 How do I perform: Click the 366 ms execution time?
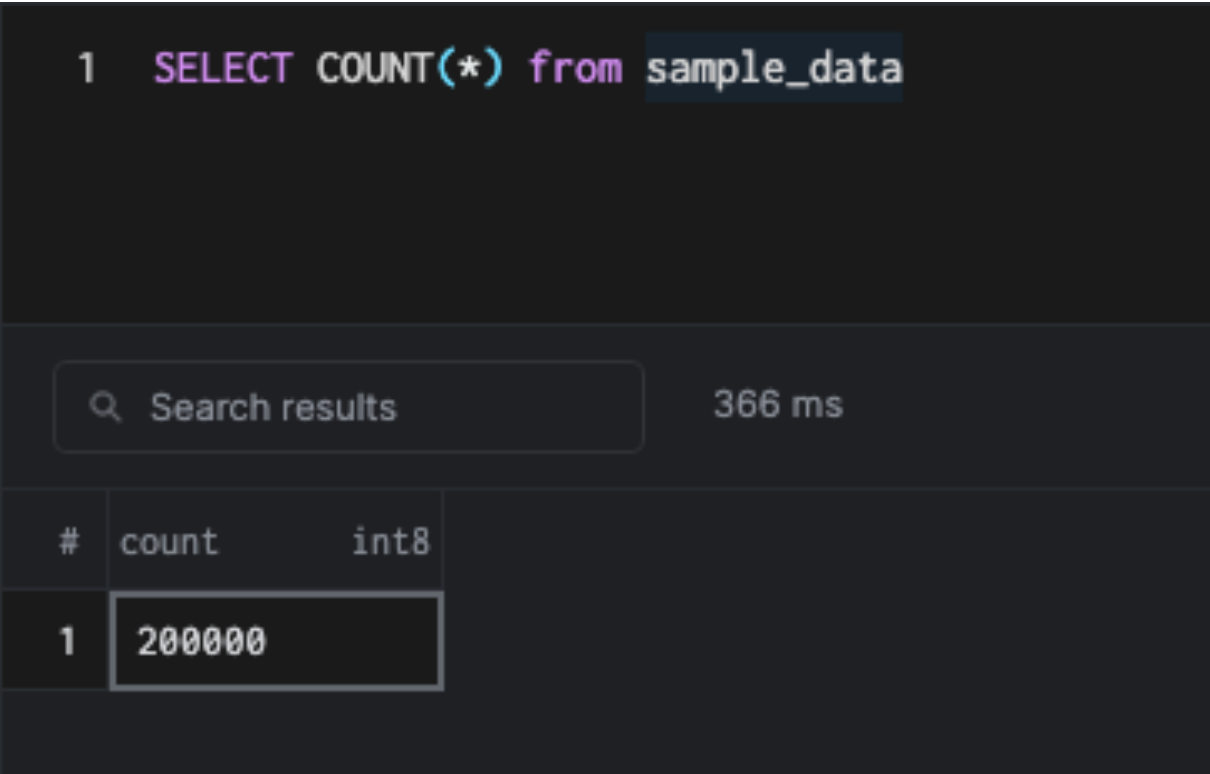click(778, 405)
